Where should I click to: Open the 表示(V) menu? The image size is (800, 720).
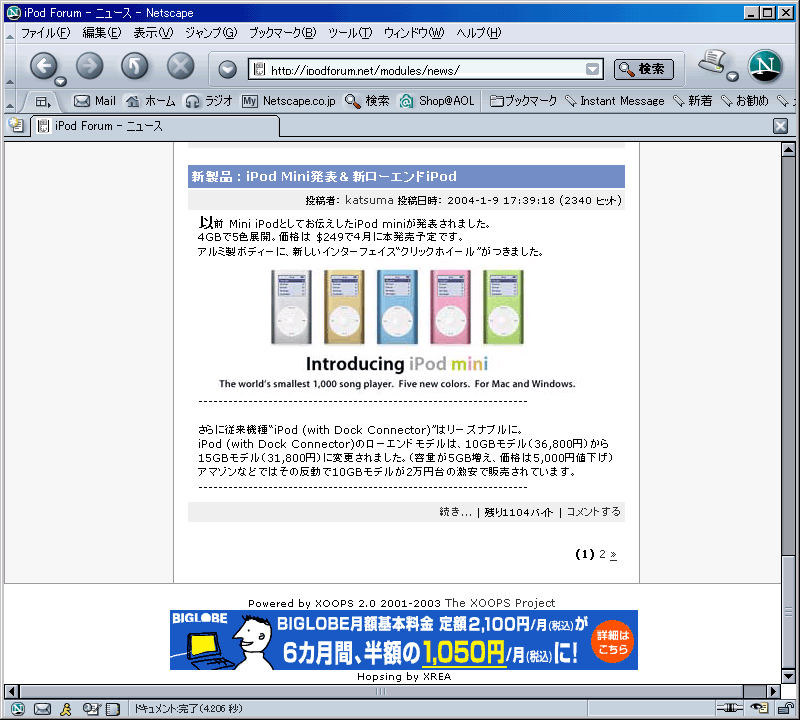click(x=153, y=33)
